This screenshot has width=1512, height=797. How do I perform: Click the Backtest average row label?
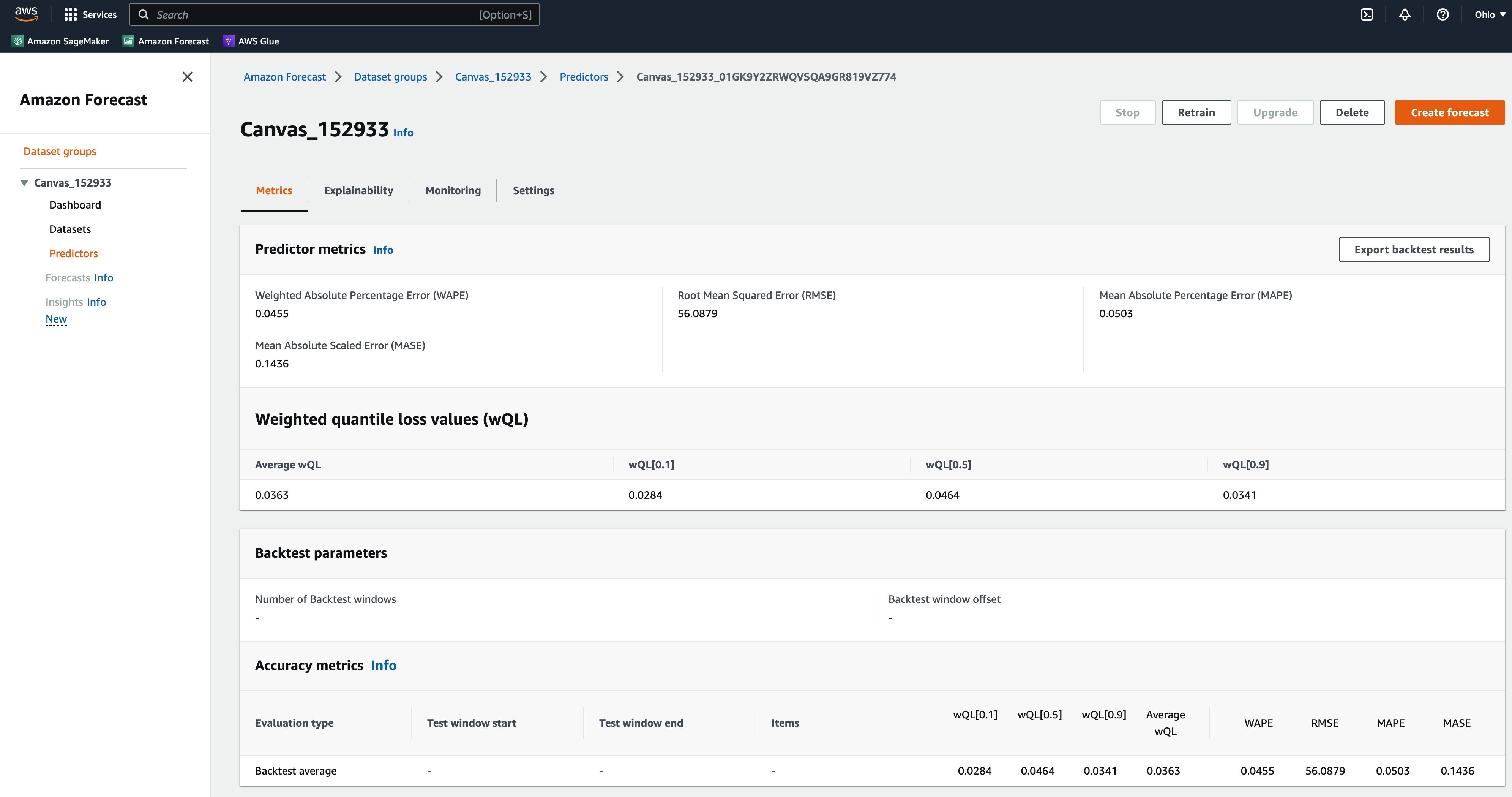click(295, 771)
